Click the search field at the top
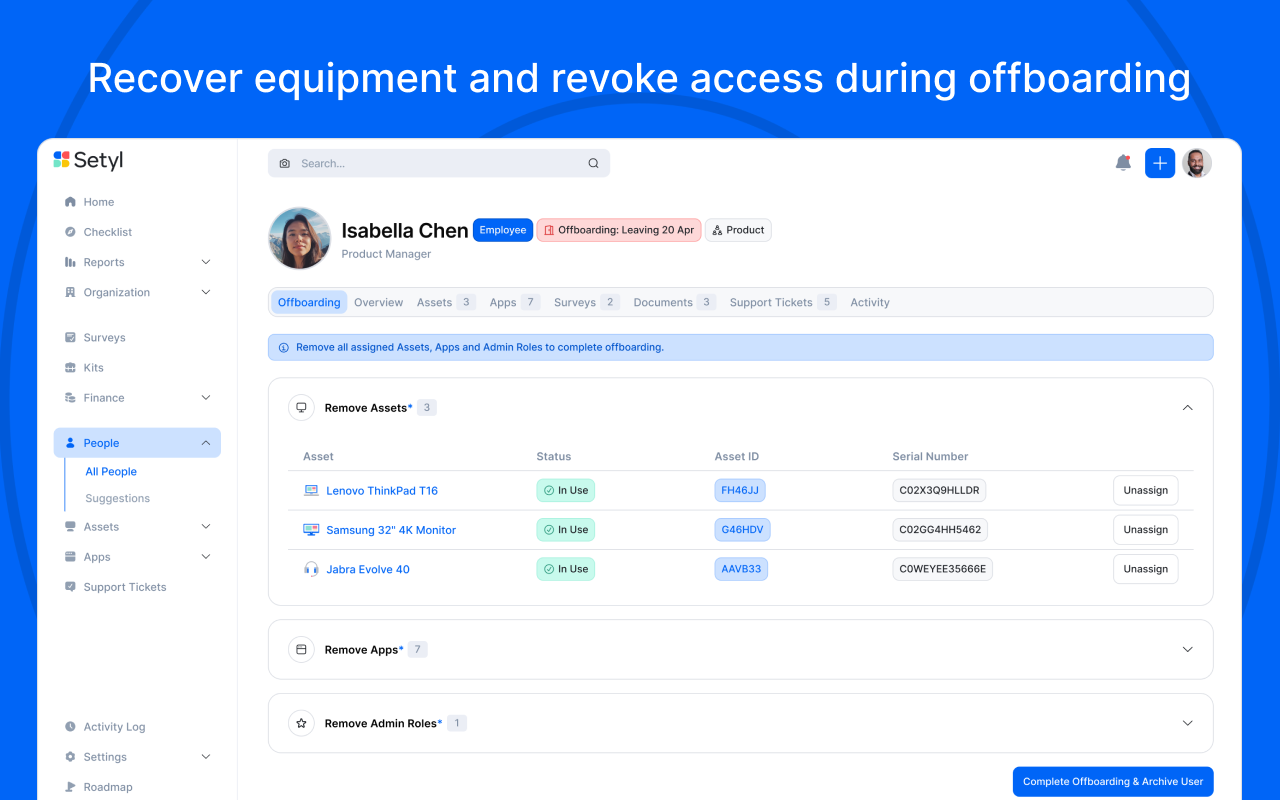 [x=438, y=162]
